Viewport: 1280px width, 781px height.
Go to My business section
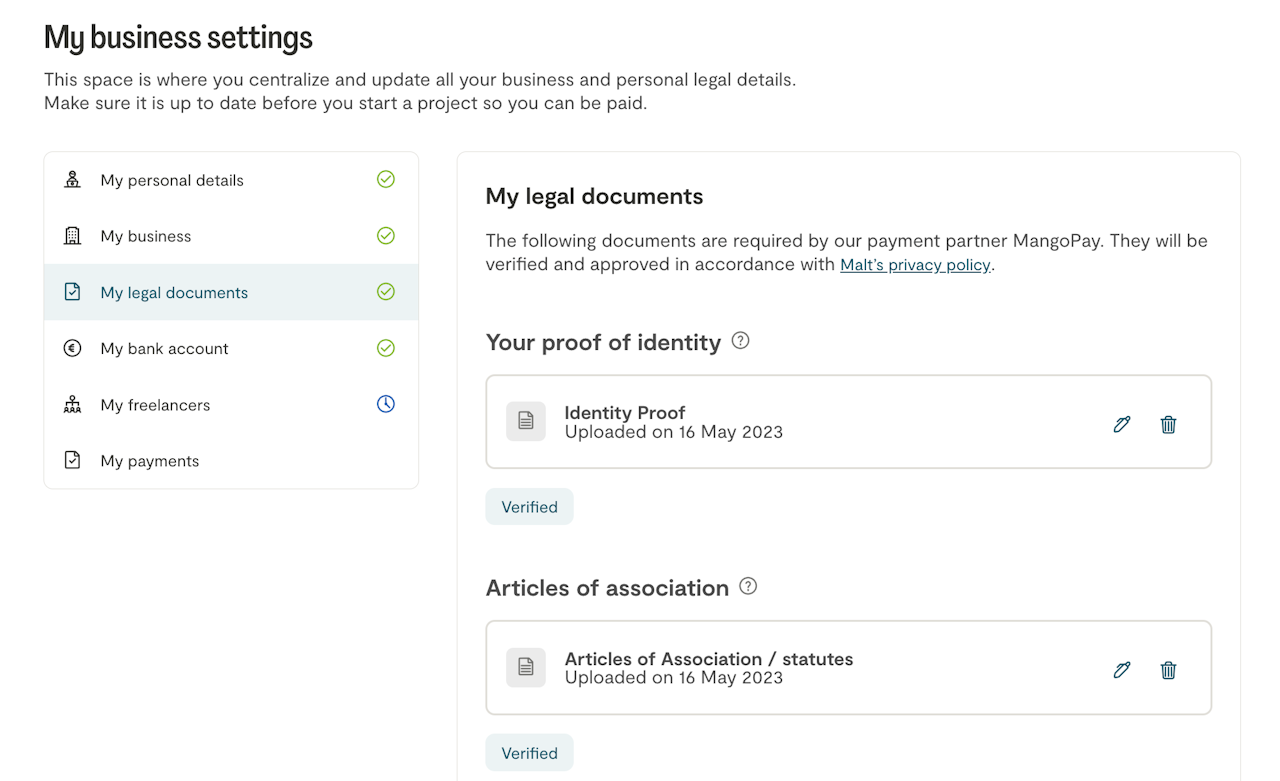146,237
